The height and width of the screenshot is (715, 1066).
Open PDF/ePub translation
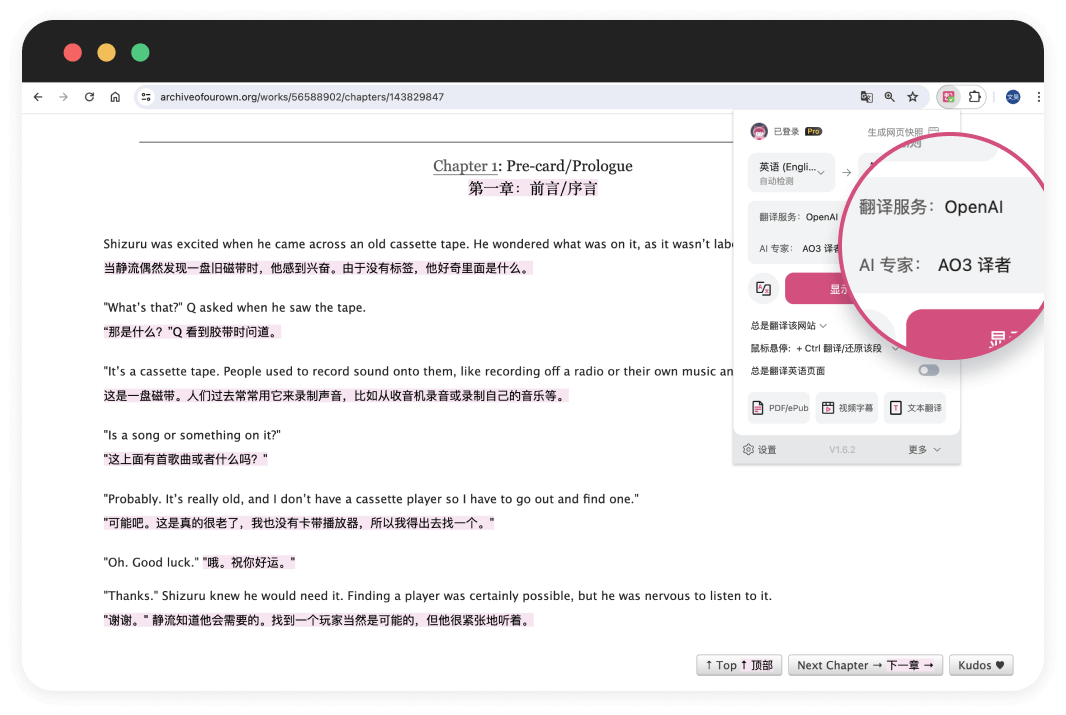778,408
